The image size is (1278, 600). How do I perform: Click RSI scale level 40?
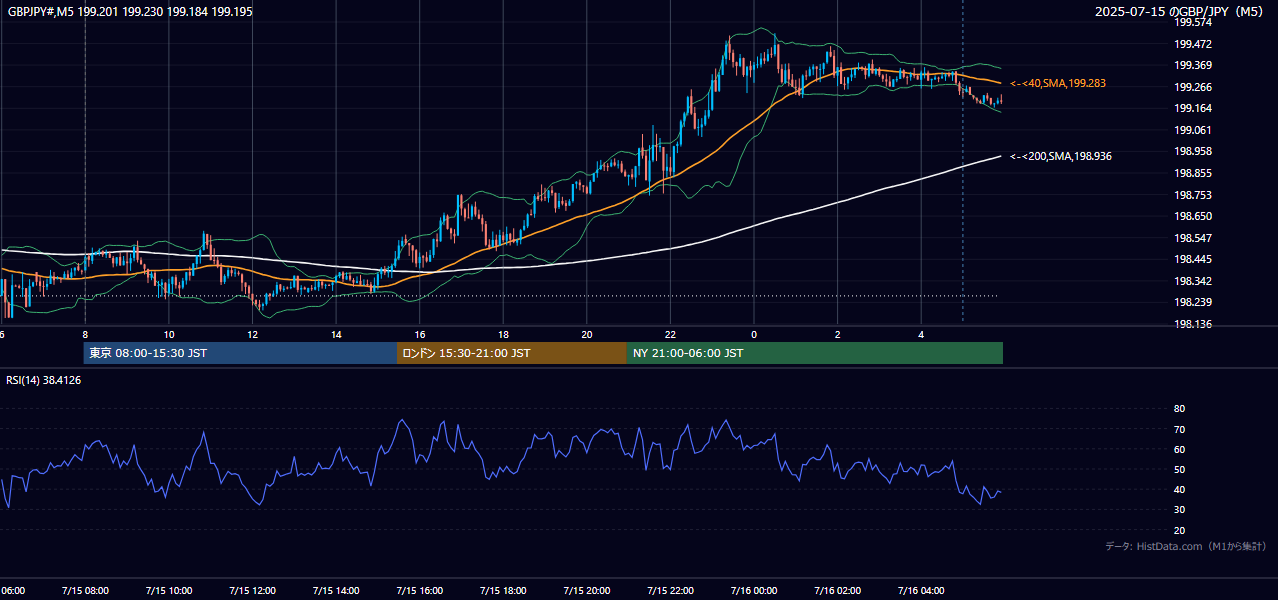(1179, 489)
